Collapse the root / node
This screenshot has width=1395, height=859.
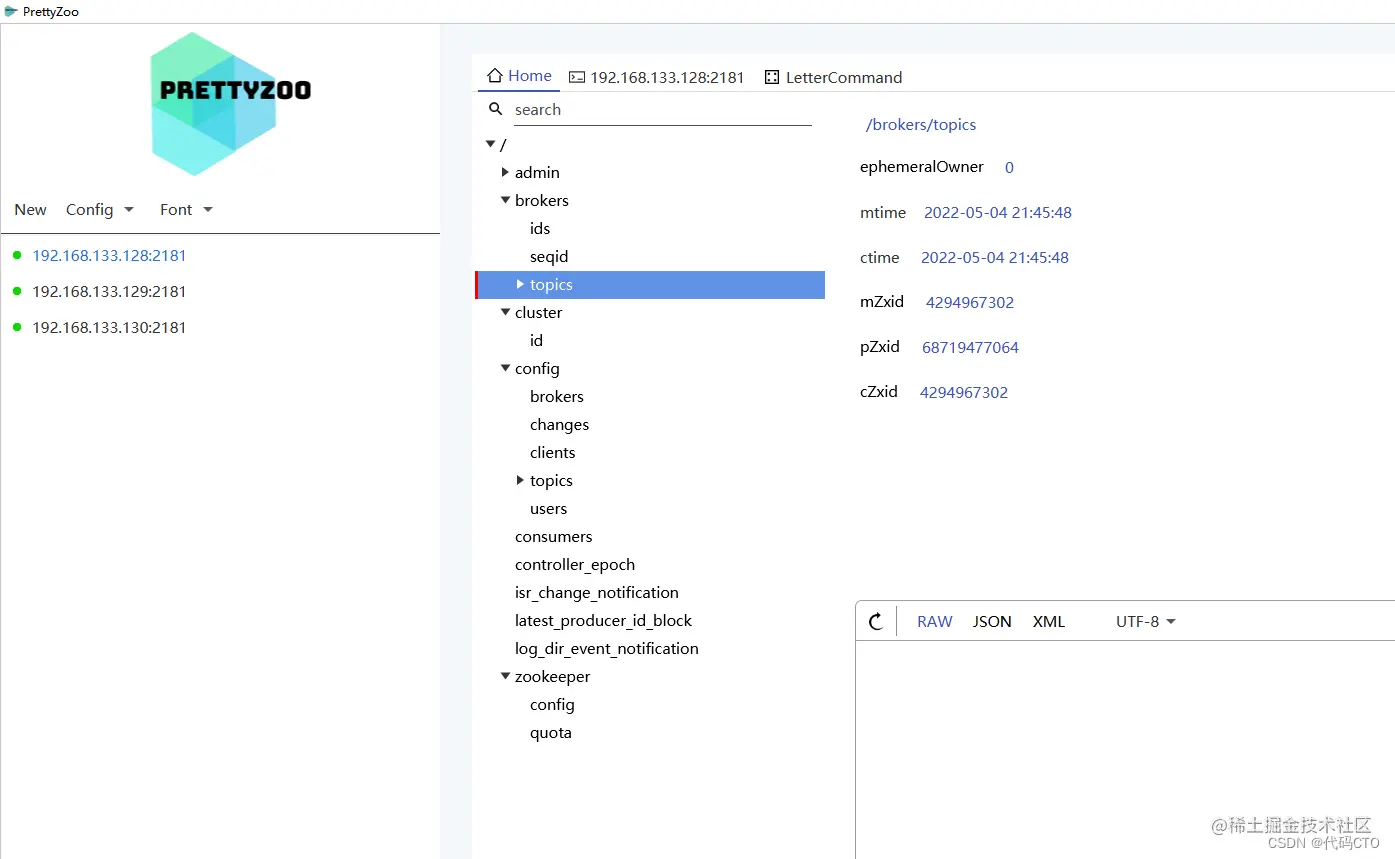pyautogui.click(x=490, y=144)
